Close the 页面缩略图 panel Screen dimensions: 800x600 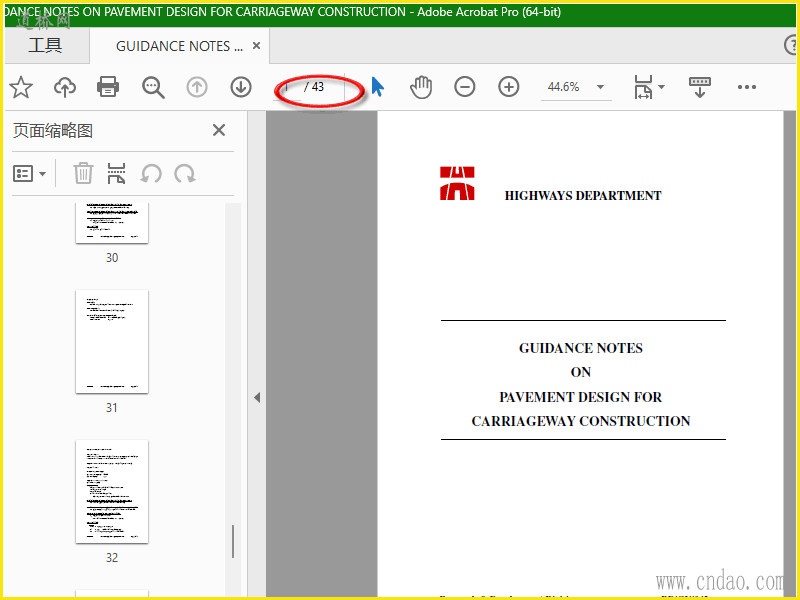coord(219,130)
